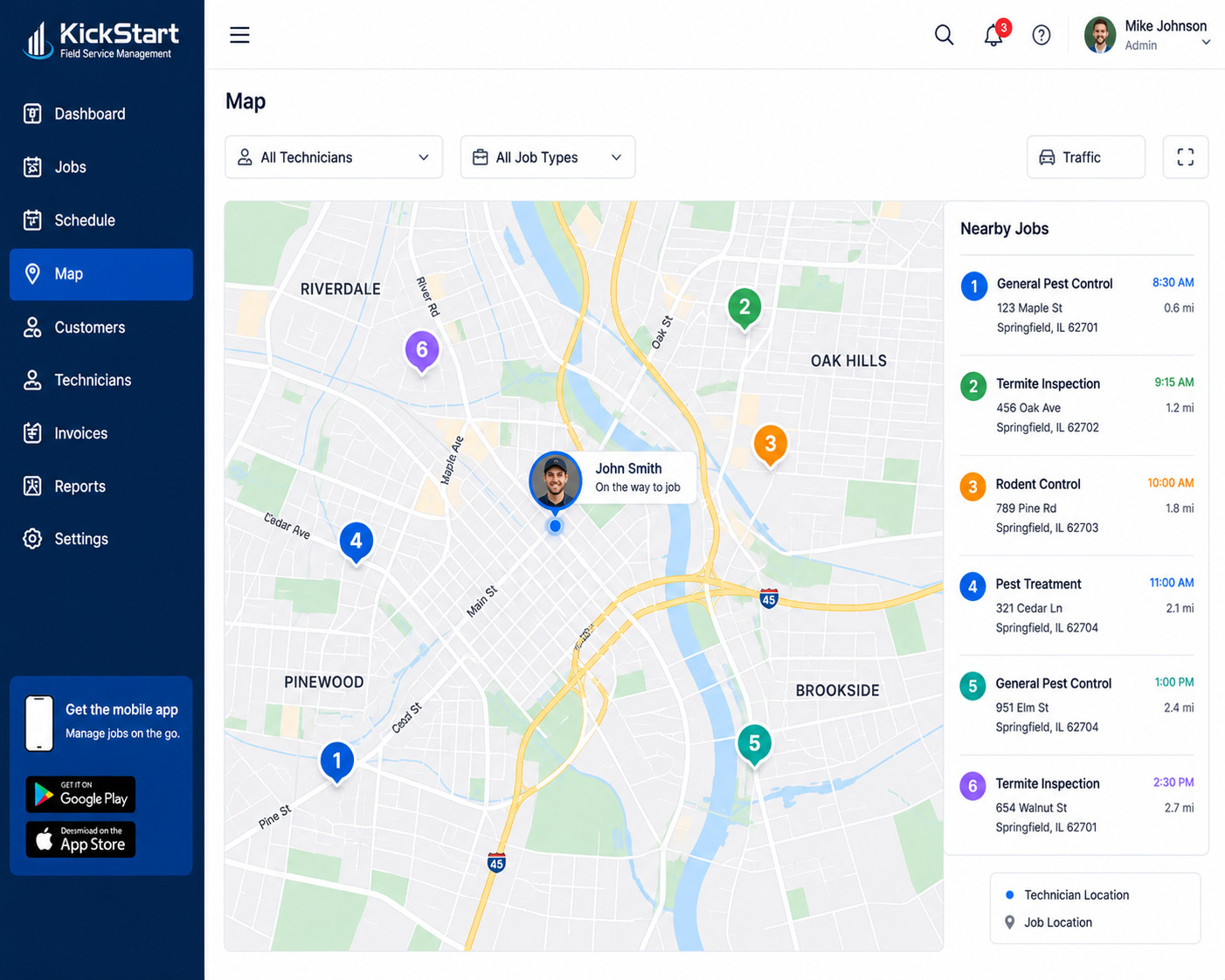Click the Reports sidebar icon
The width and height of the screenshot is (1225, 980).
(32, 487)
